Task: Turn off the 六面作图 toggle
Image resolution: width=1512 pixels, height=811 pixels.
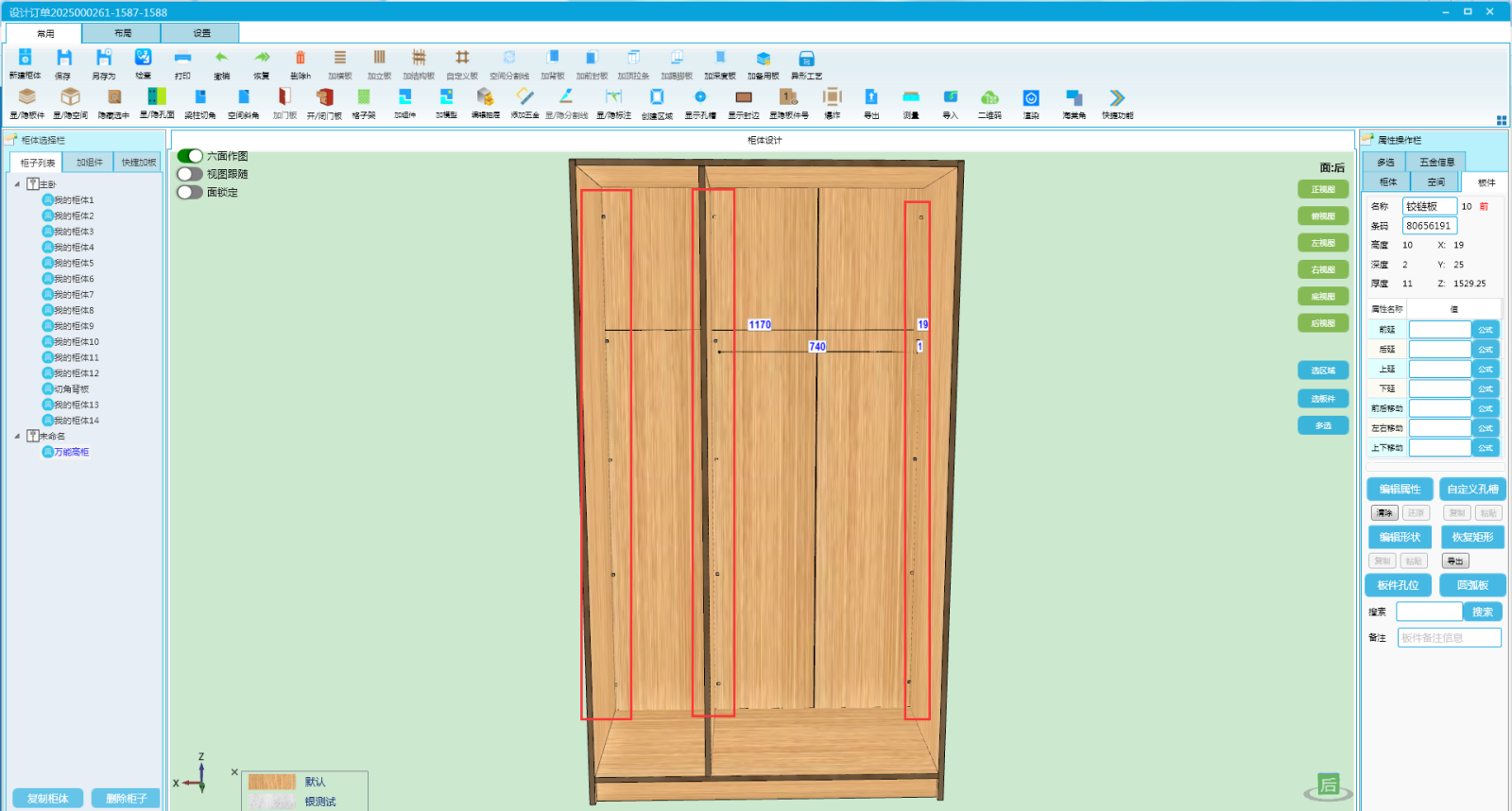Action: [190, 156]
